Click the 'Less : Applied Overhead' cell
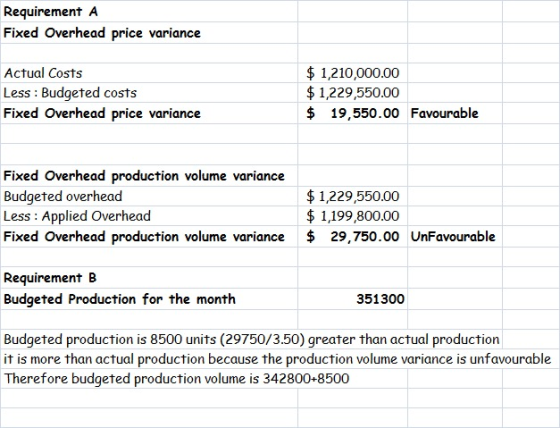The height and width of the screenshot is (428, 560). (149, 216)
